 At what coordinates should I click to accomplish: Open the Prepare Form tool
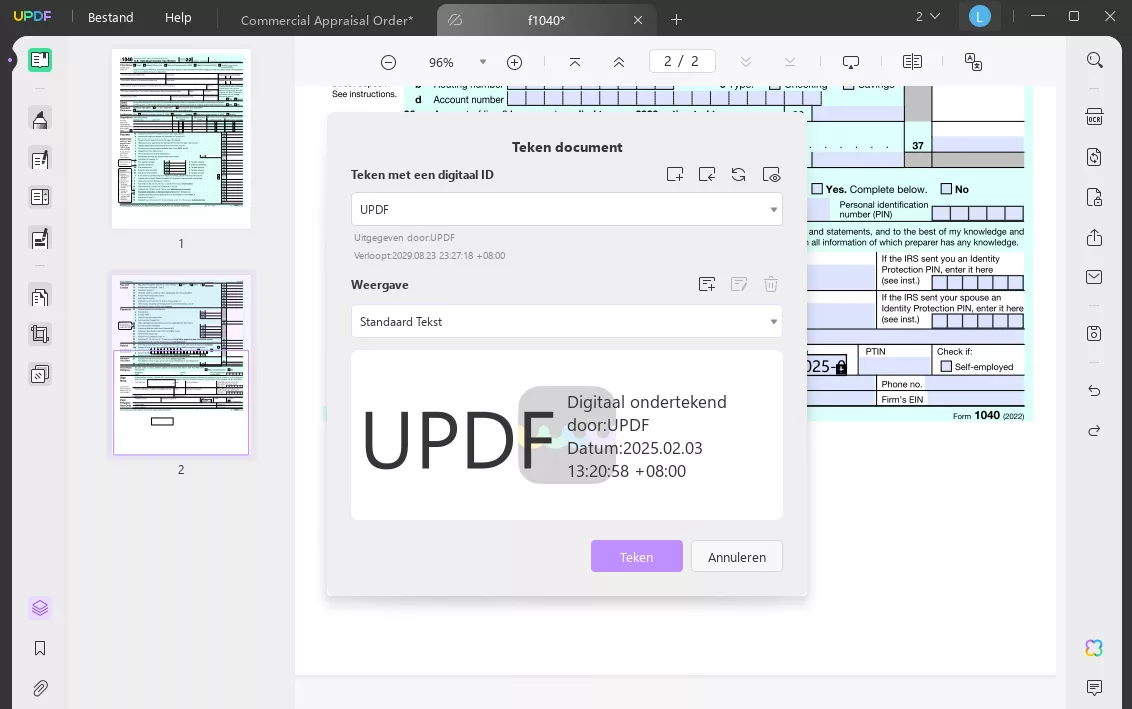point(40,197)
